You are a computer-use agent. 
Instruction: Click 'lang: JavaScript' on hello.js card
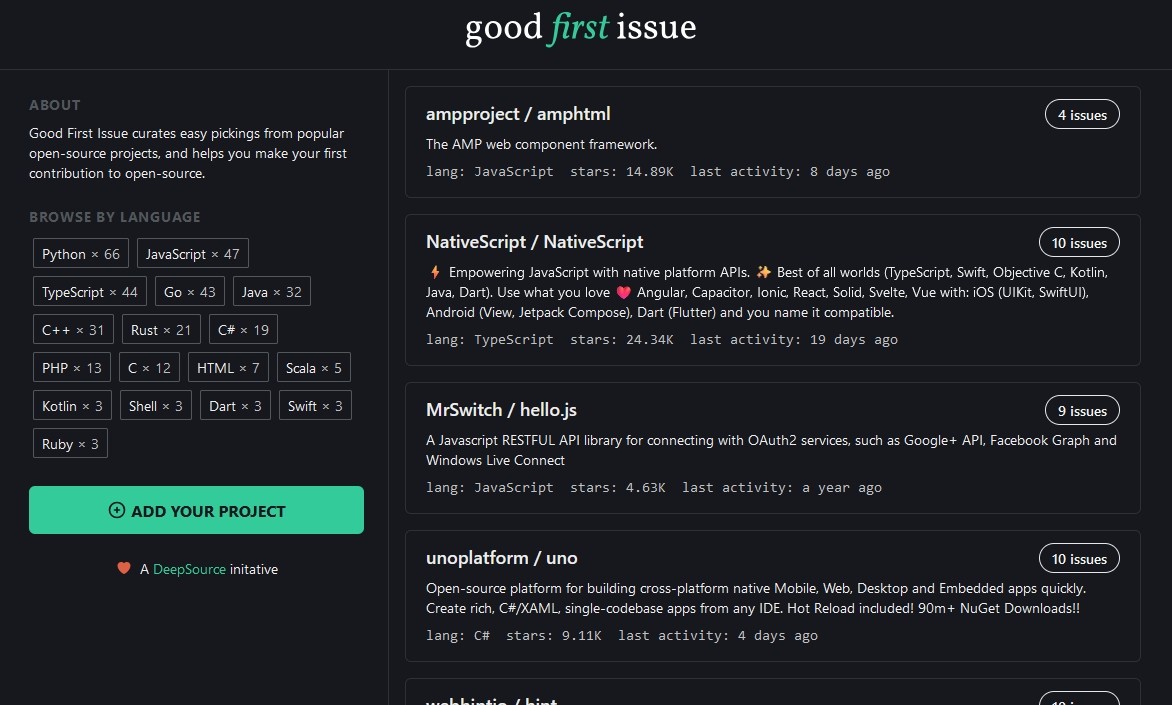(490, 488)
